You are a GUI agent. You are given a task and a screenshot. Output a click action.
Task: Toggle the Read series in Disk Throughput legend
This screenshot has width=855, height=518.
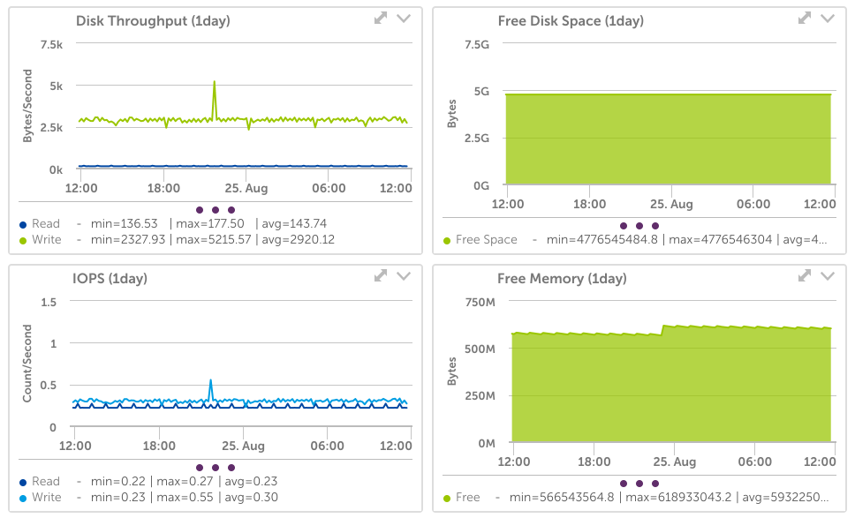pyautogui.click(x=39, y=224)
